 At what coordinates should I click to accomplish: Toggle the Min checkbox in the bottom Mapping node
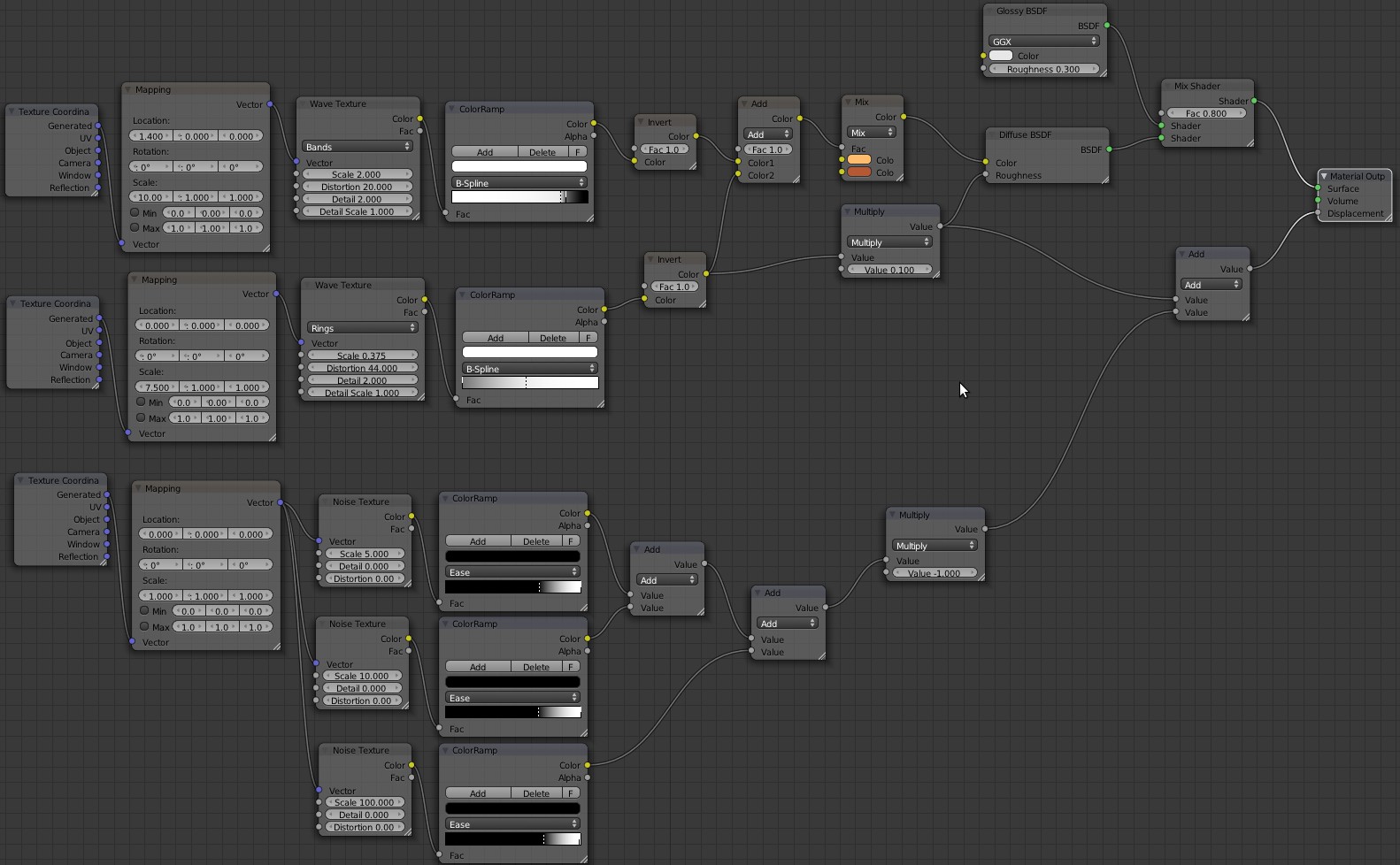(x=144, y=610)
